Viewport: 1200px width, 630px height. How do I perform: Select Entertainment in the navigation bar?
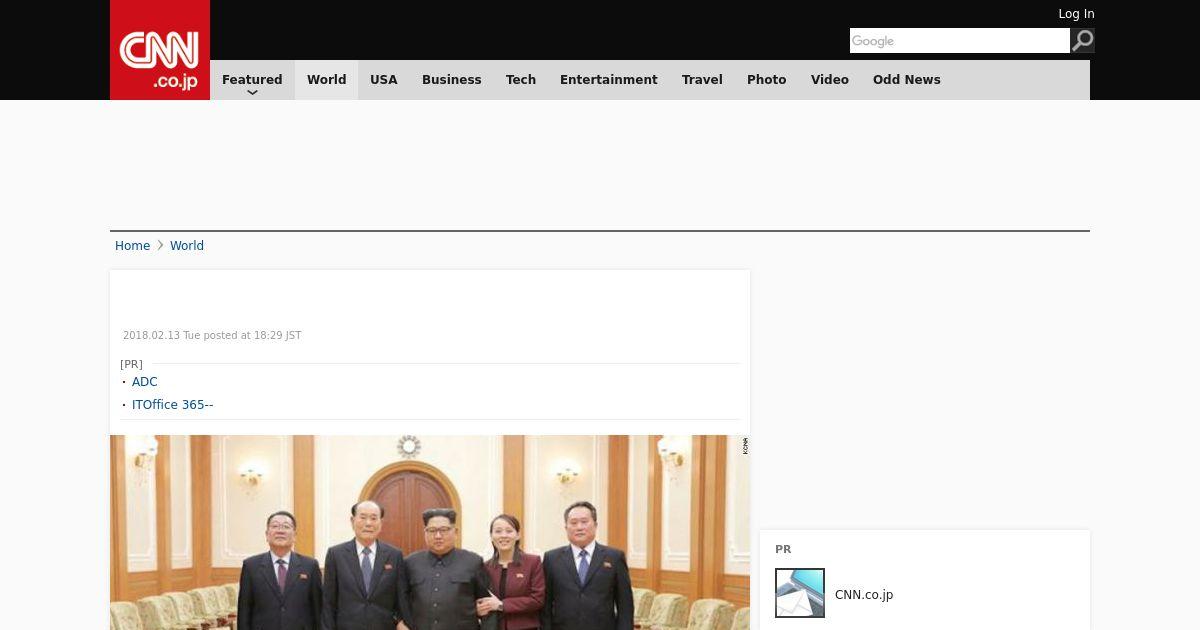click(x=609, y=80)
